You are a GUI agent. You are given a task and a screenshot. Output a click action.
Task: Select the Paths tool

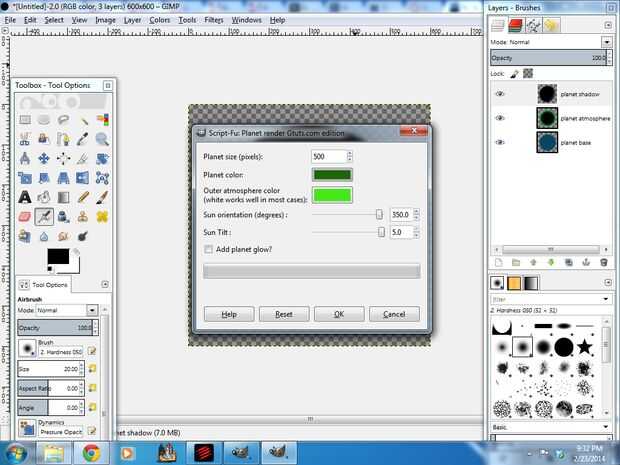(63, 139)
